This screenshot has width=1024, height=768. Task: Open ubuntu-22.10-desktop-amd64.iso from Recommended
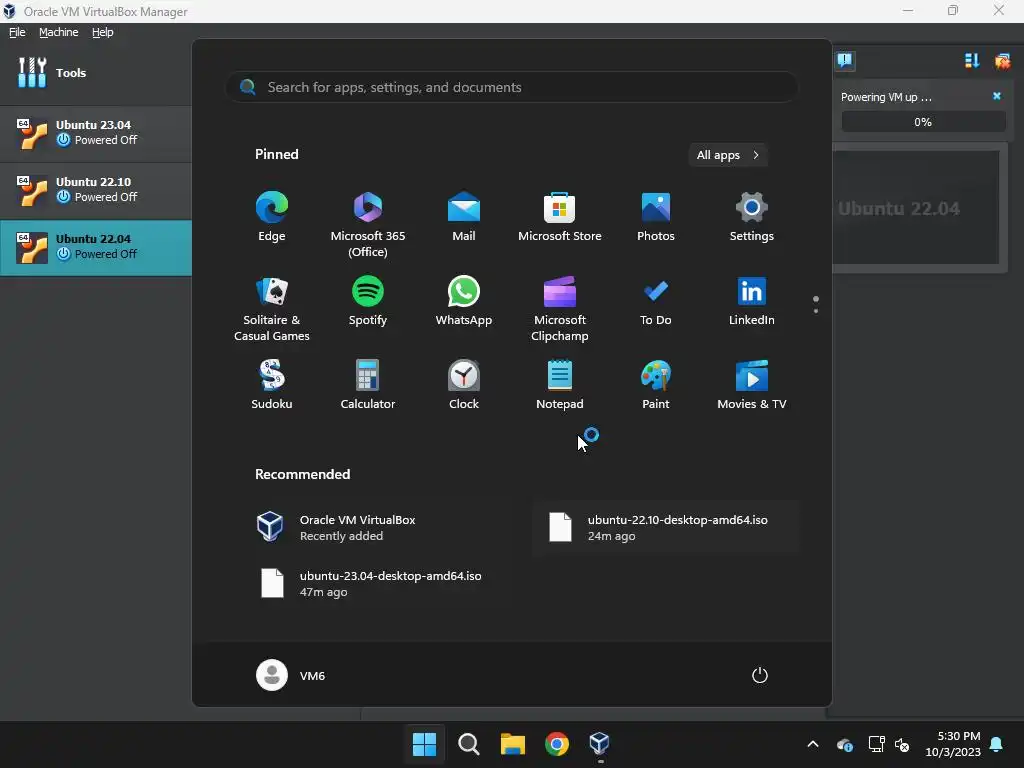(x=667, y=528)
